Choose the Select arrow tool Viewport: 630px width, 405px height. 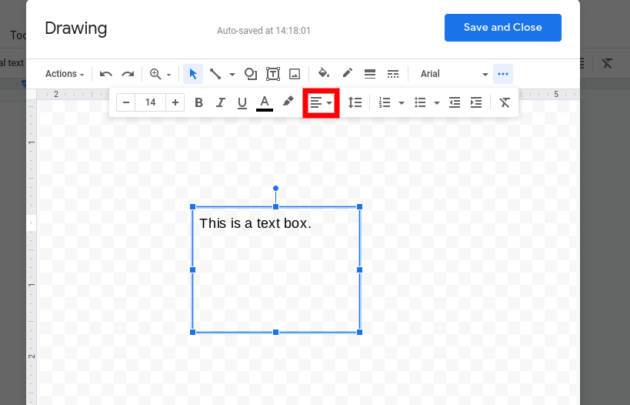(x=193, y=74)
